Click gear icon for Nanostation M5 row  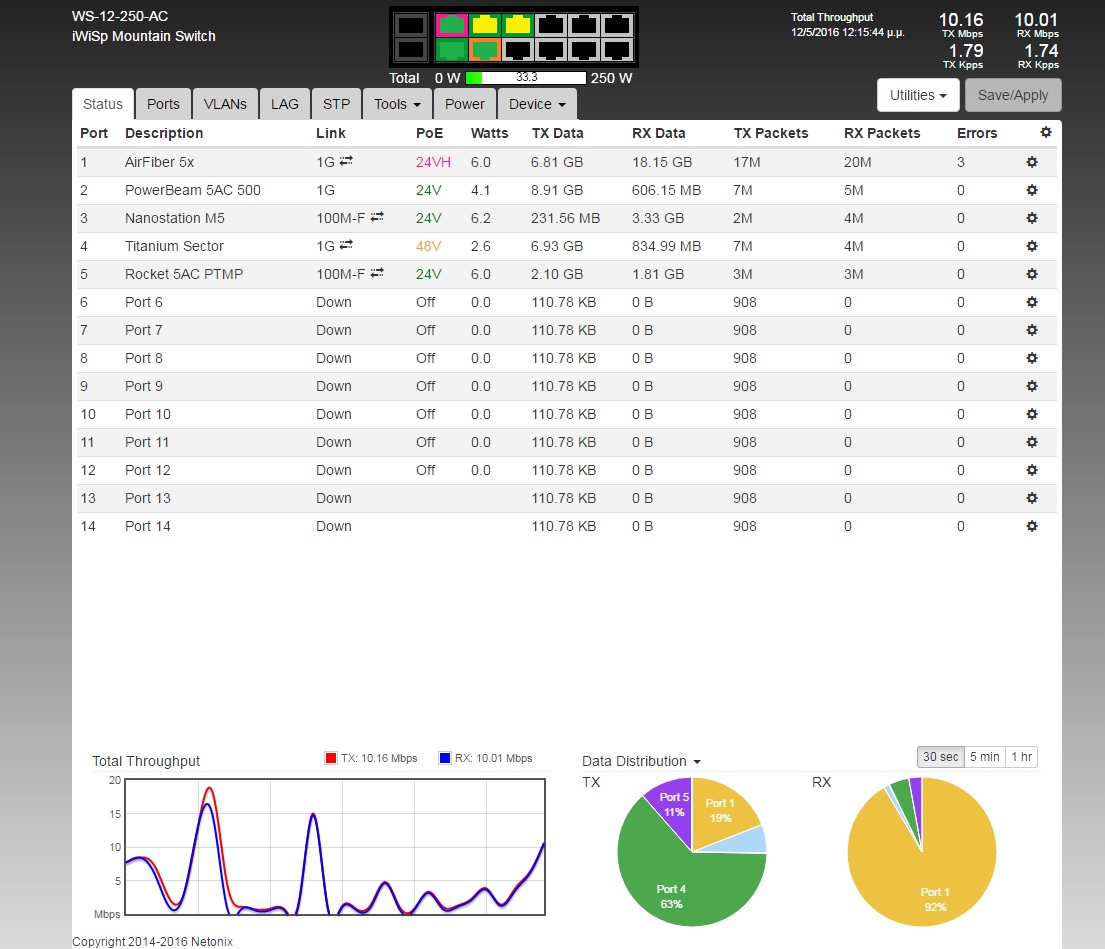coord(1032,218)
